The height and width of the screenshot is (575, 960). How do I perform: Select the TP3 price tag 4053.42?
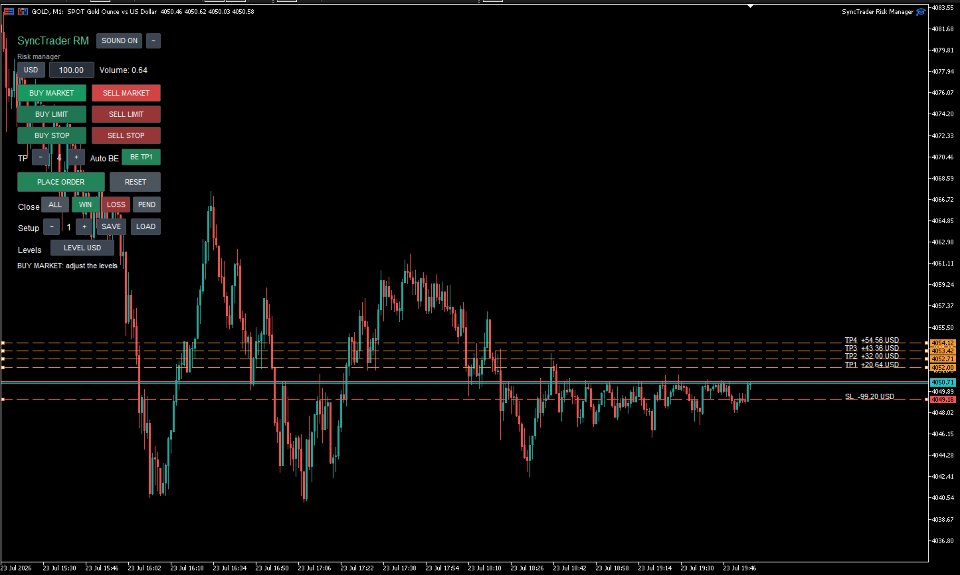pos(943,351)
